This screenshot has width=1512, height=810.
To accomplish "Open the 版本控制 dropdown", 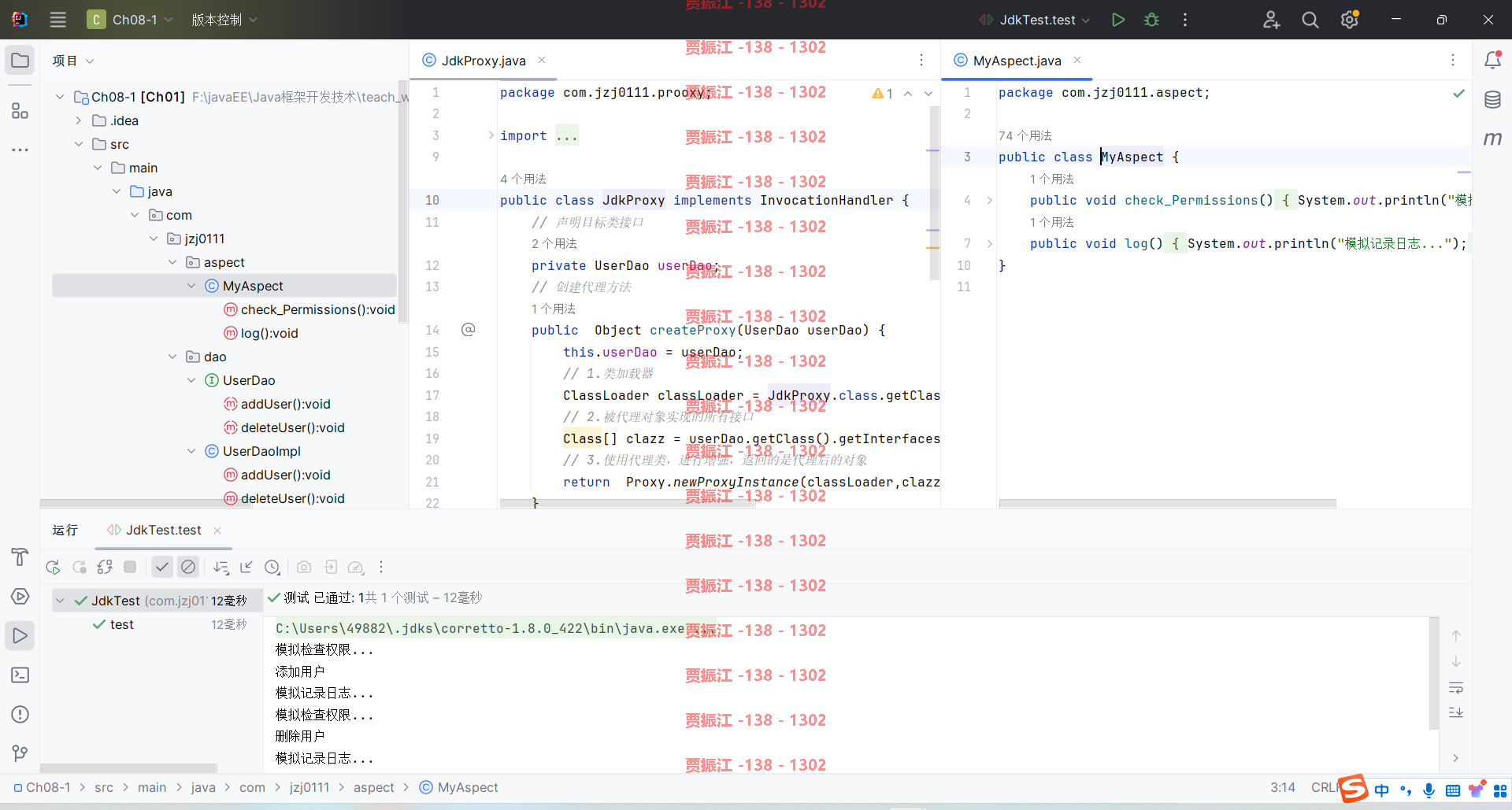I will coord(224,20).
